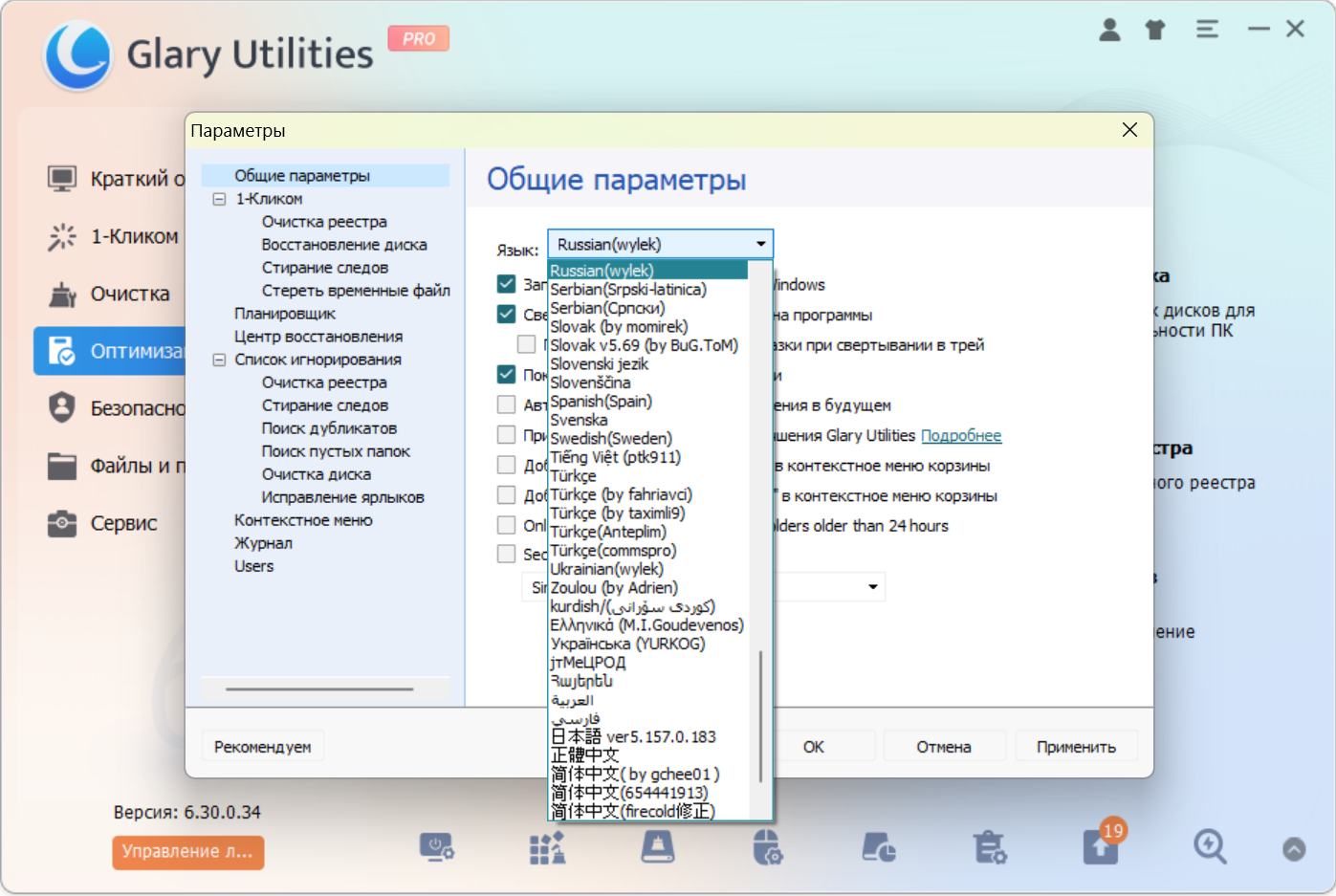Tick the indented checkbox about свертывании в трей
Screen dimensions: 1336x896
click(x=527, y=344)
